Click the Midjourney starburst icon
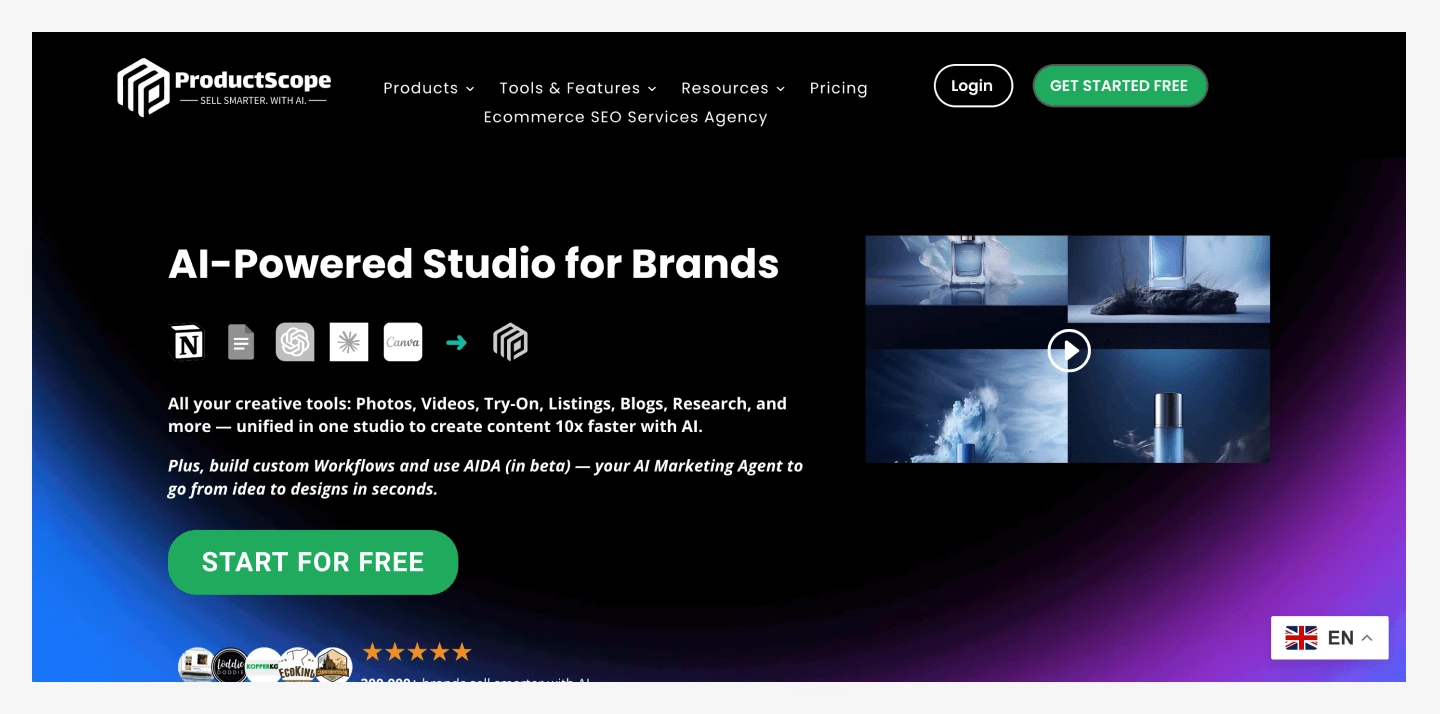 349,342
